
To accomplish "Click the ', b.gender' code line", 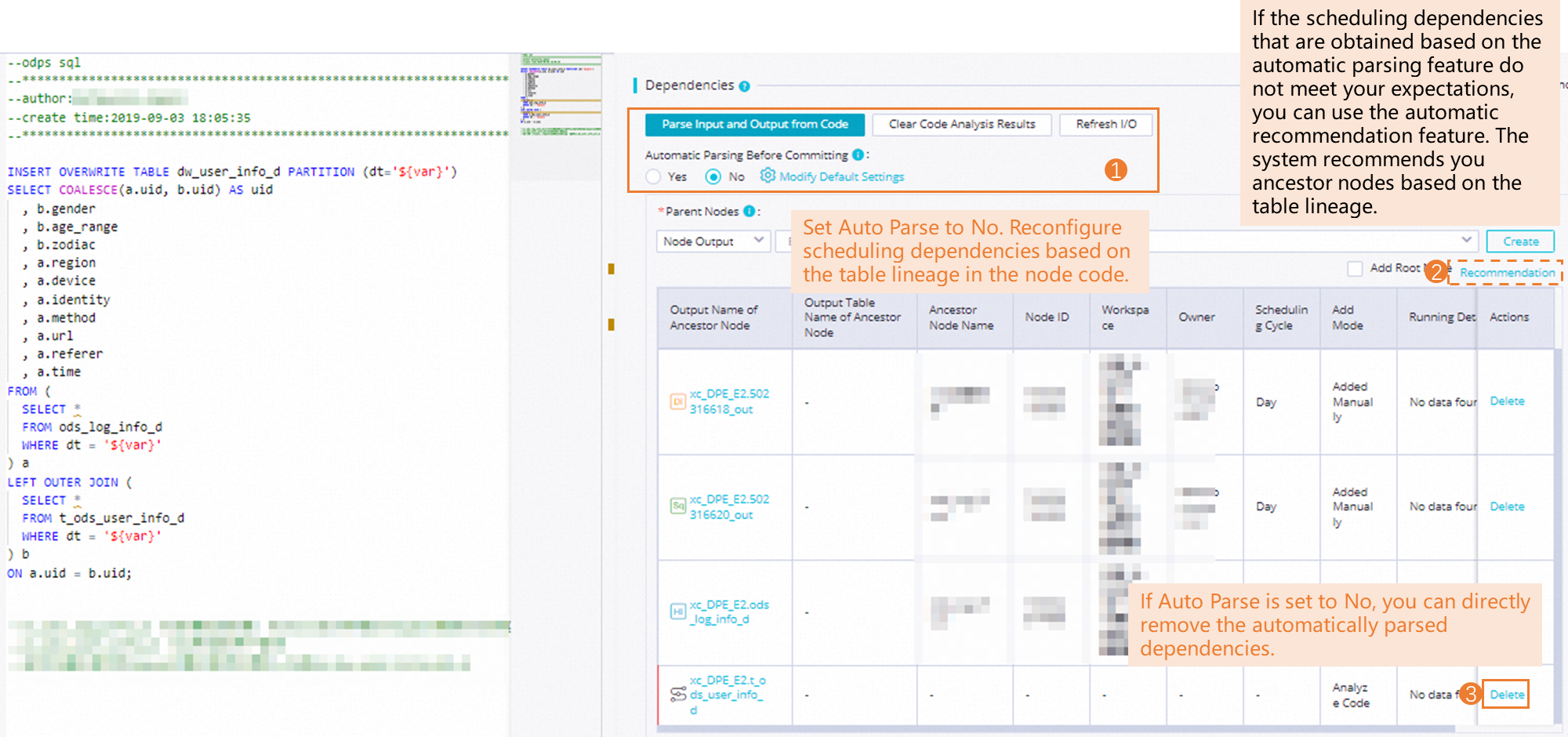I will pos(59,209).
